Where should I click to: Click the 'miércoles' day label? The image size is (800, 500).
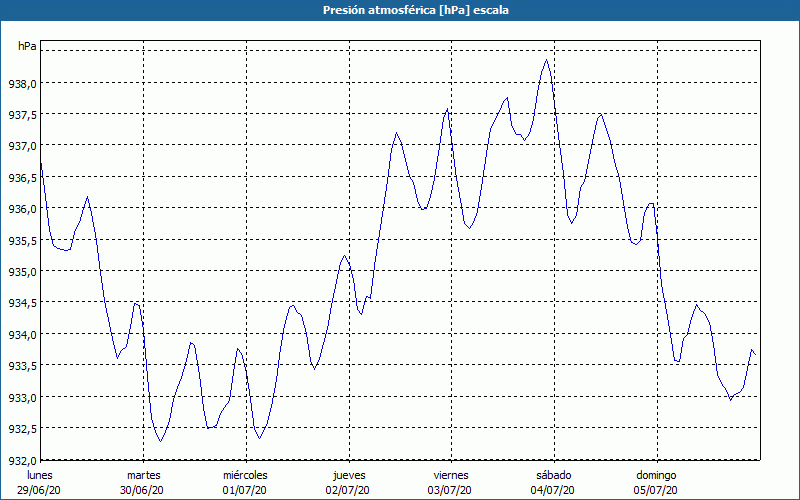pos(245,475)
